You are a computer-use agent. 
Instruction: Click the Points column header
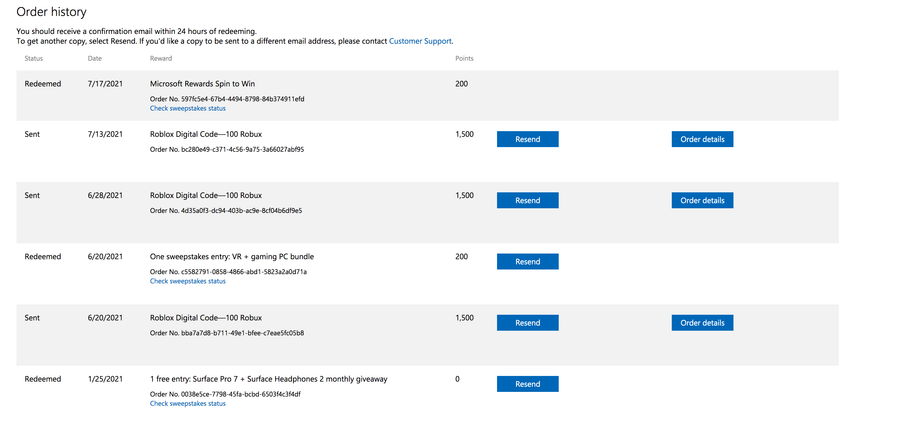coord(464,59)
